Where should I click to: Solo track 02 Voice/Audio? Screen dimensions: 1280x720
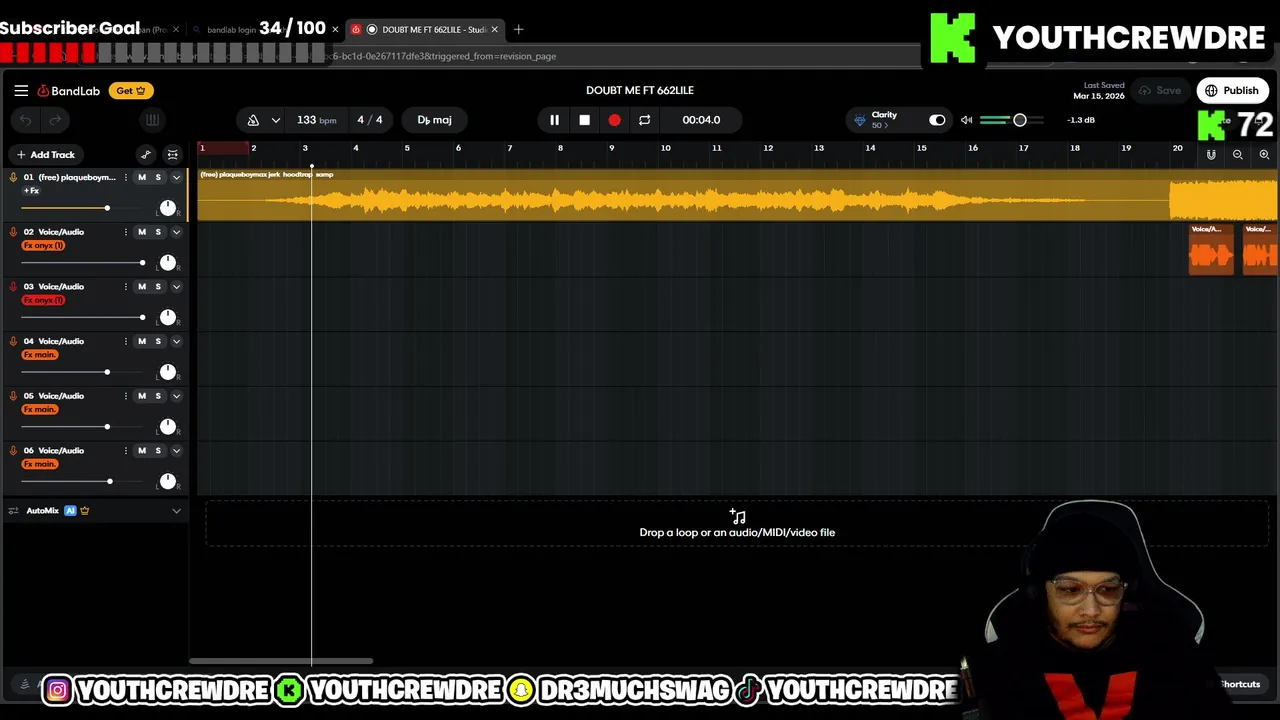[x=158, y=232]
